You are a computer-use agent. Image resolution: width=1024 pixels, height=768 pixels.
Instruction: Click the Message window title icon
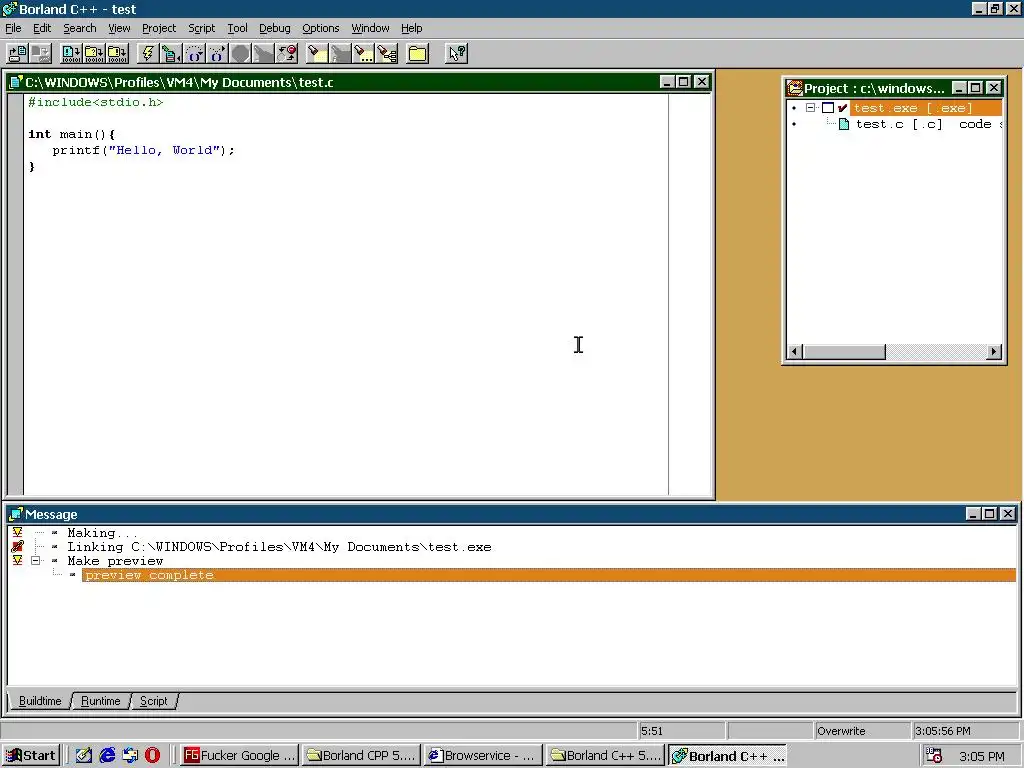click(x=16, y=514)
